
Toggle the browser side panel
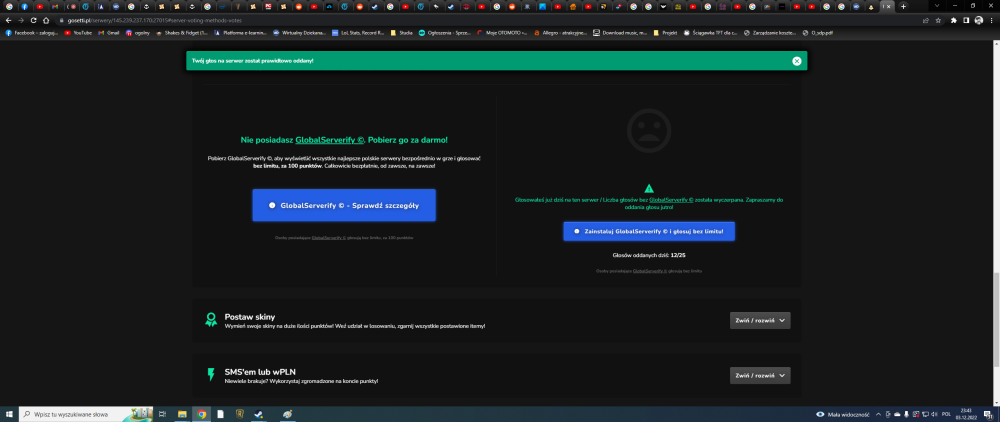[966, 20]
